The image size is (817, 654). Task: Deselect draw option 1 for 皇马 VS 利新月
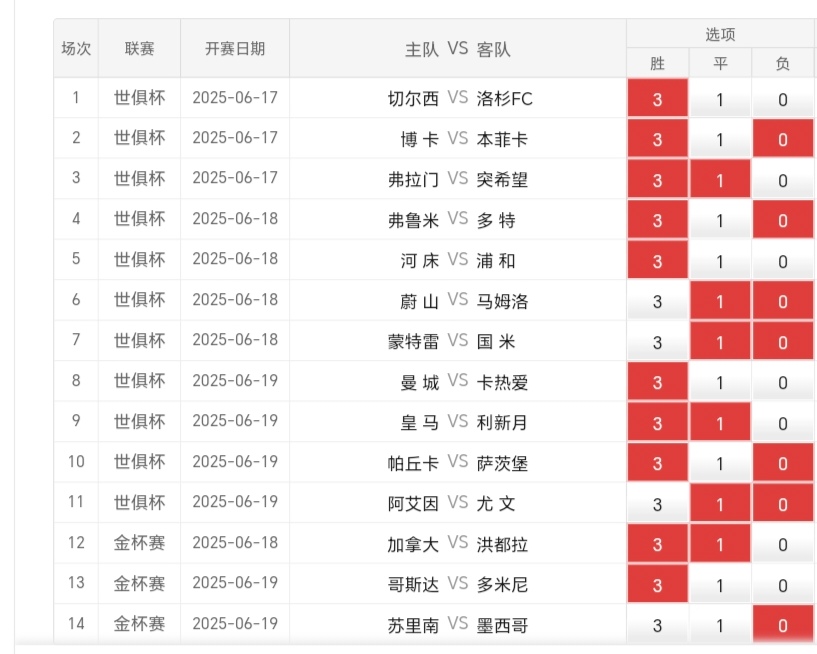click(x=720, y=422)
